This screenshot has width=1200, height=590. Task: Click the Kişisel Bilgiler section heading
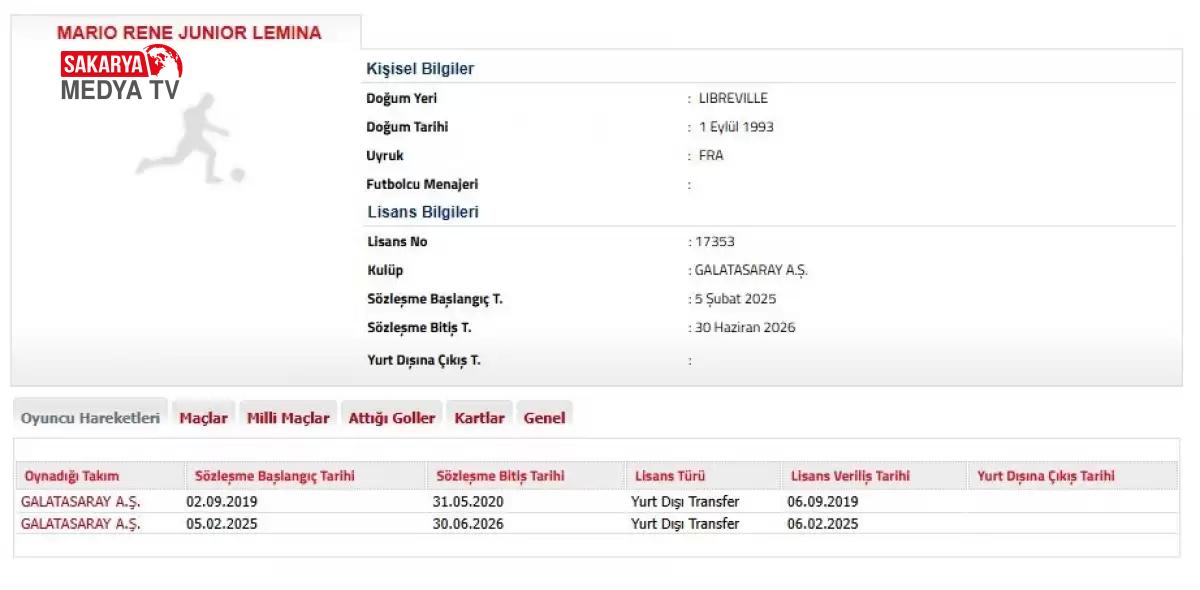pos(420,69)
